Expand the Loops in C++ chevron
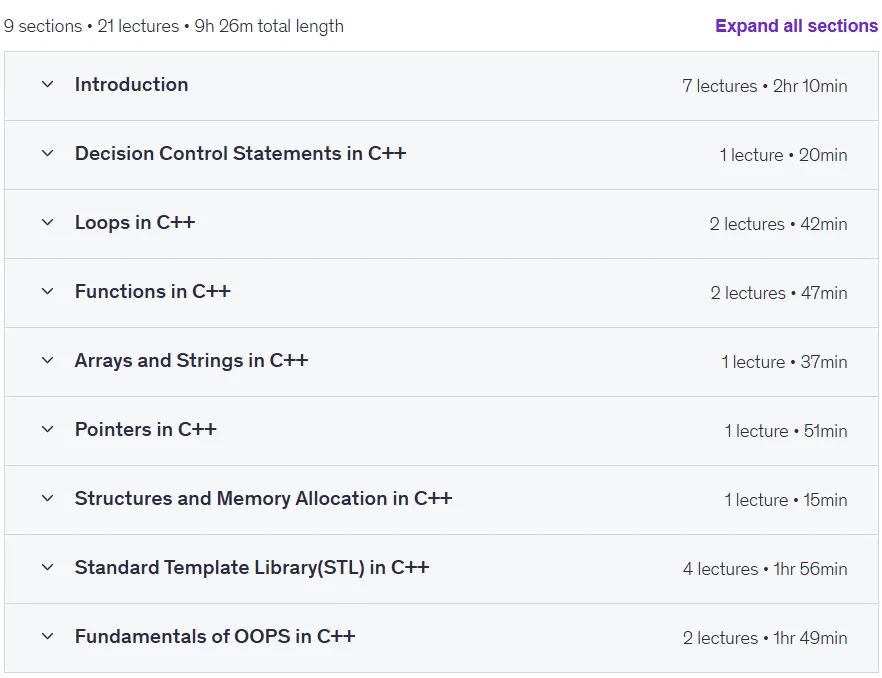The width and height of the screenshot is (882, 678). 48,223
